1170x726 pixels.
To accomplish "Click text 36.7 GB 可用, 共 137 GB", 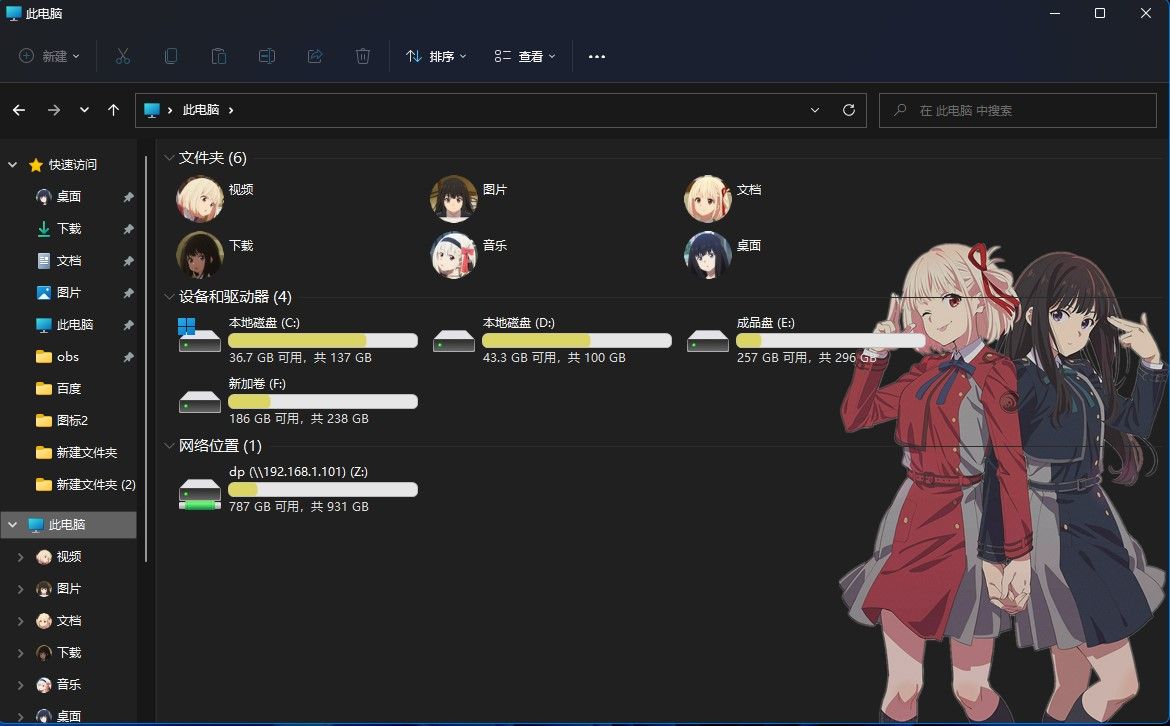I will tap(300, 357).
